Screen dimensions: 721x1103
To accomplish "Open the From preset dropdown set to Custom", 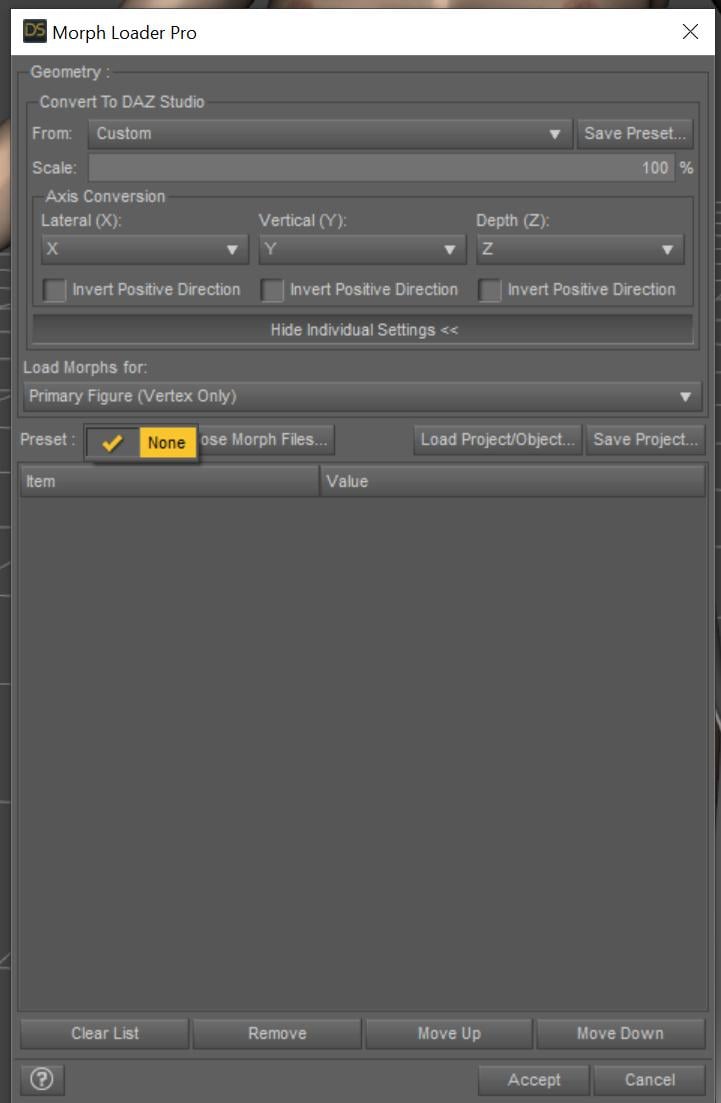I will coord(329,134).
